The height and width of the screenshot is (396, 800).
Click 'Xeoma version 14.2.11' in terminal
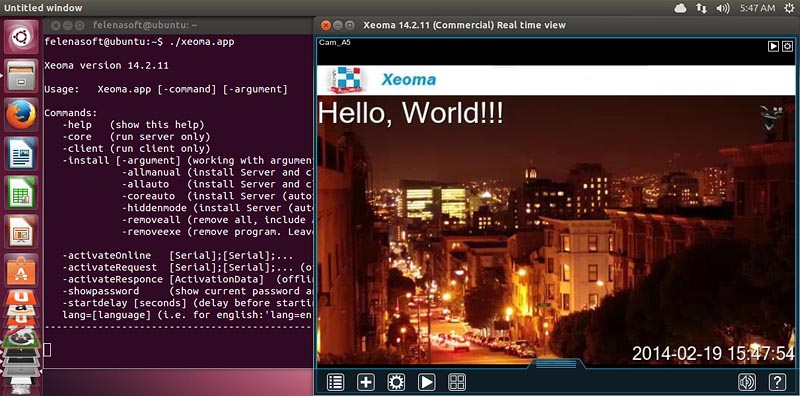[x=106, y=65]
